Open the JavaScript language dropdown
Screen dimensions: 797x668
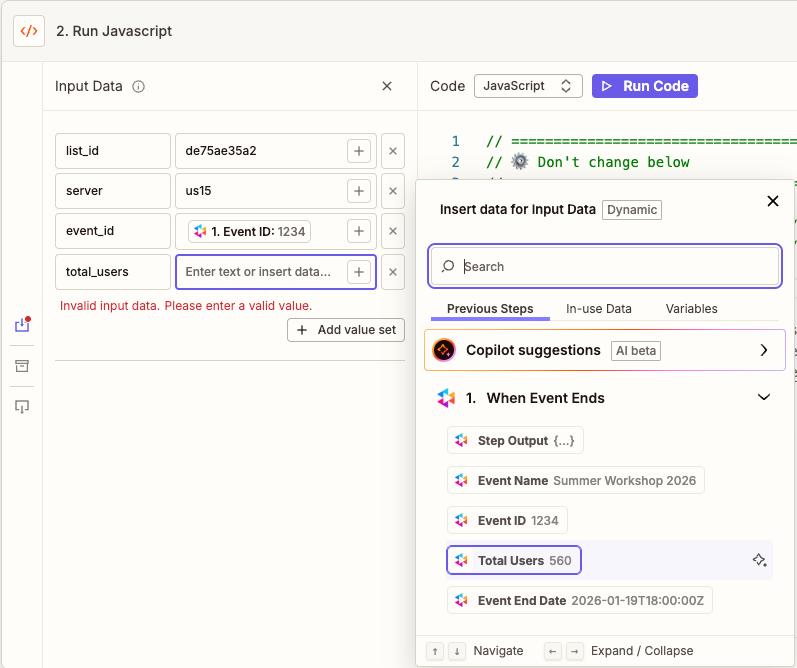[528, 86]
